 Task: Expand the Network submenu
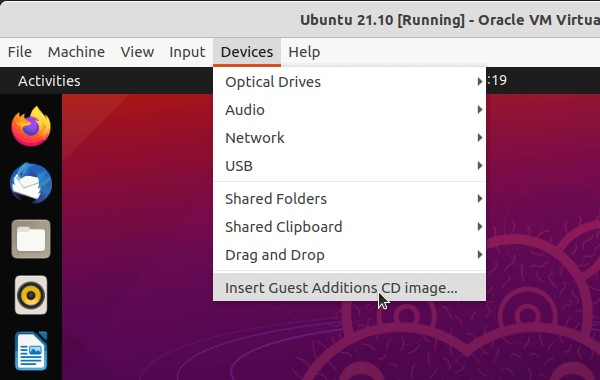coord(350,138)
